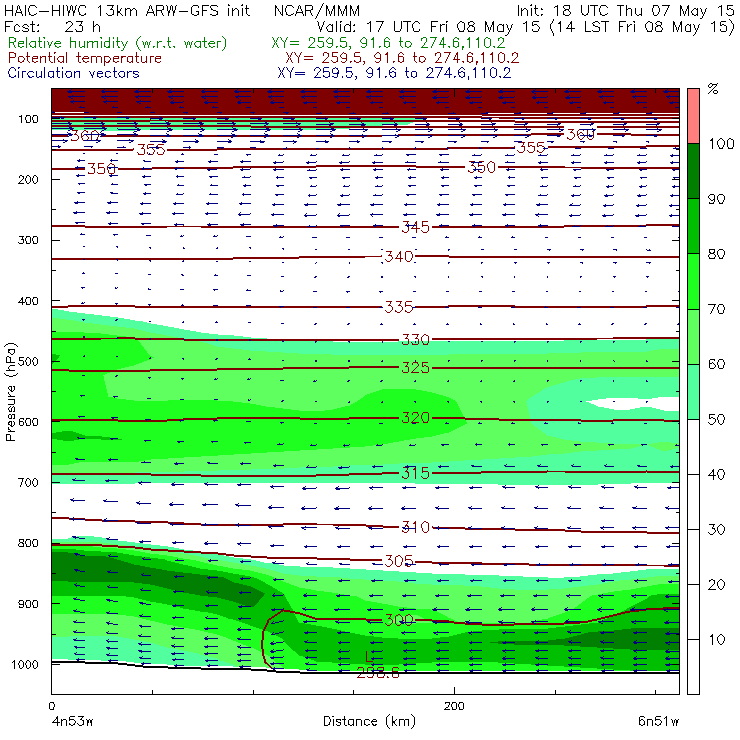Click the colorbar '%' unit label

(x=713, y=89)
